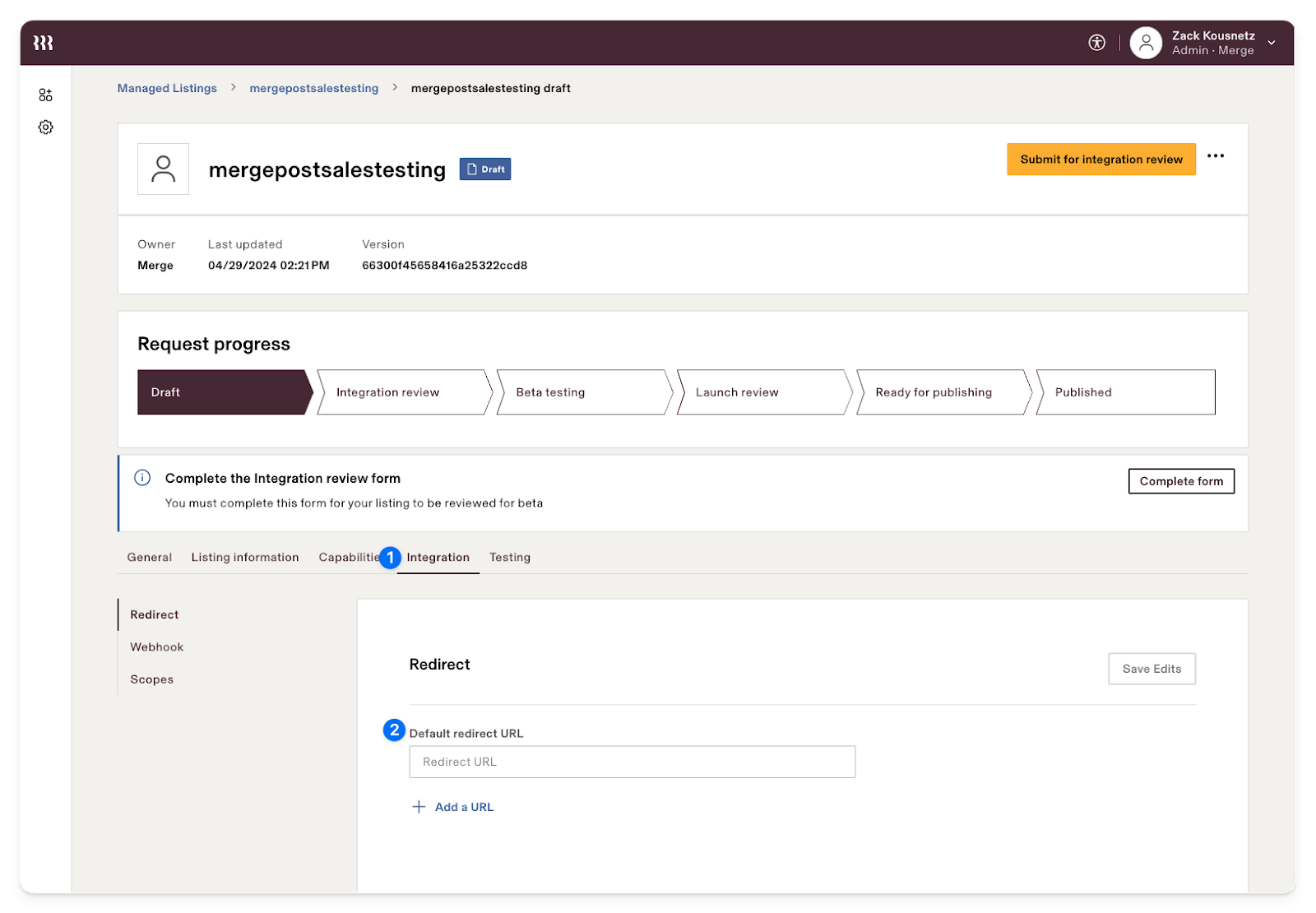Open the apps grid sidebar icon
This screenshot has width=1316, height=913.
point(46,95)
